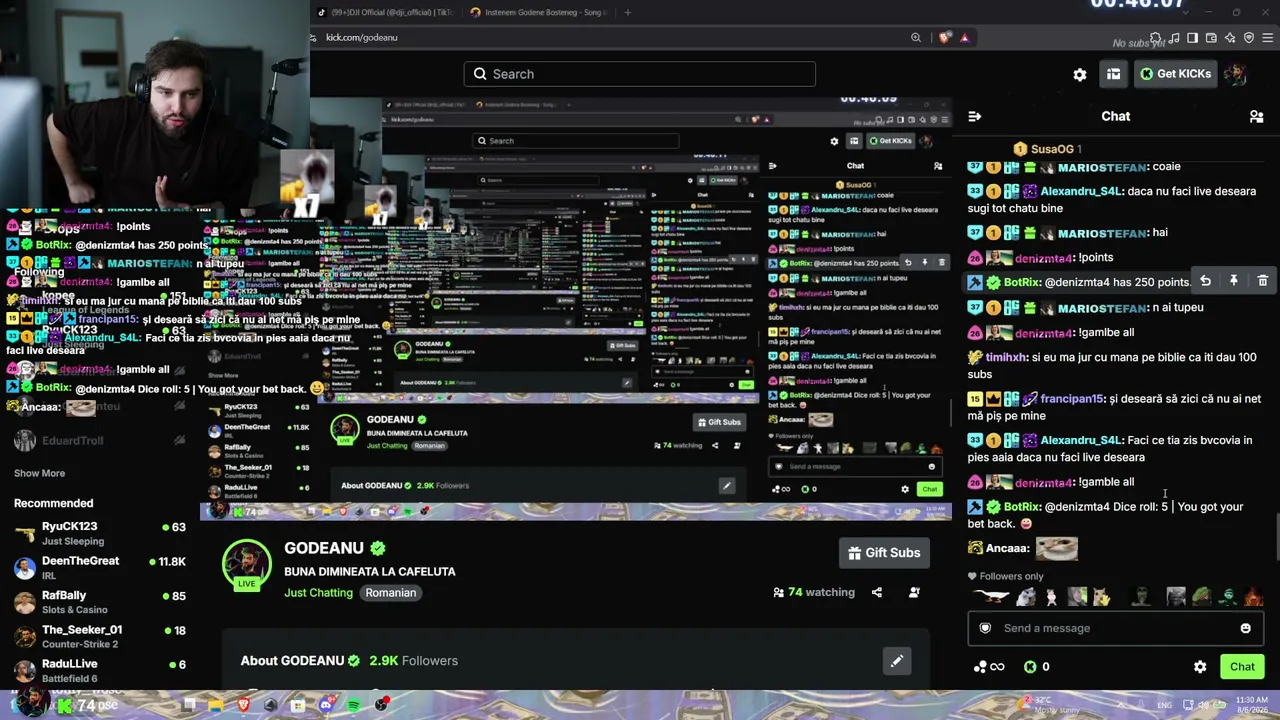Expand followed channels with Show More
The width and height of the screenshot is (1280, 720).
tap(39, 473)
